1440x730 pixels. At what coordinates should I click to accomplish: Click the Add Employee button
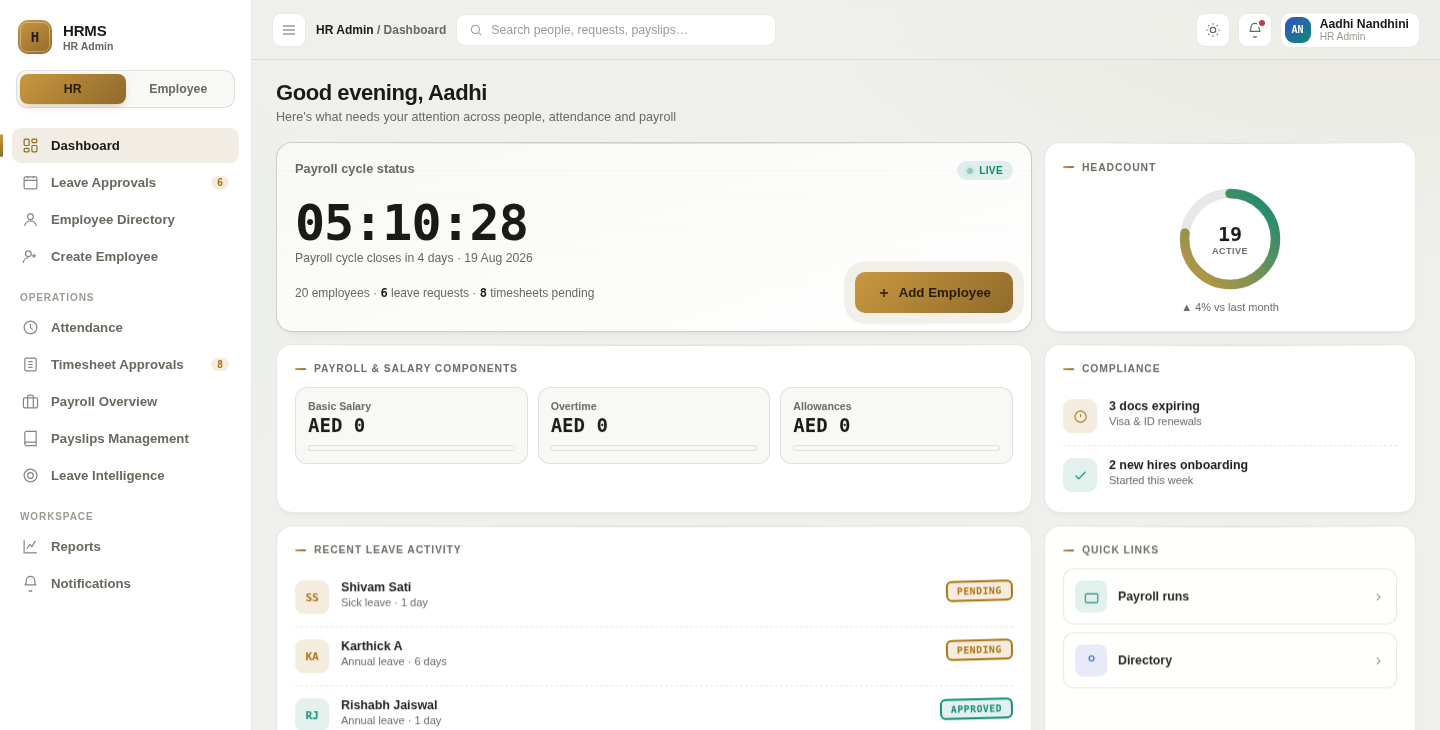(934, 293)
